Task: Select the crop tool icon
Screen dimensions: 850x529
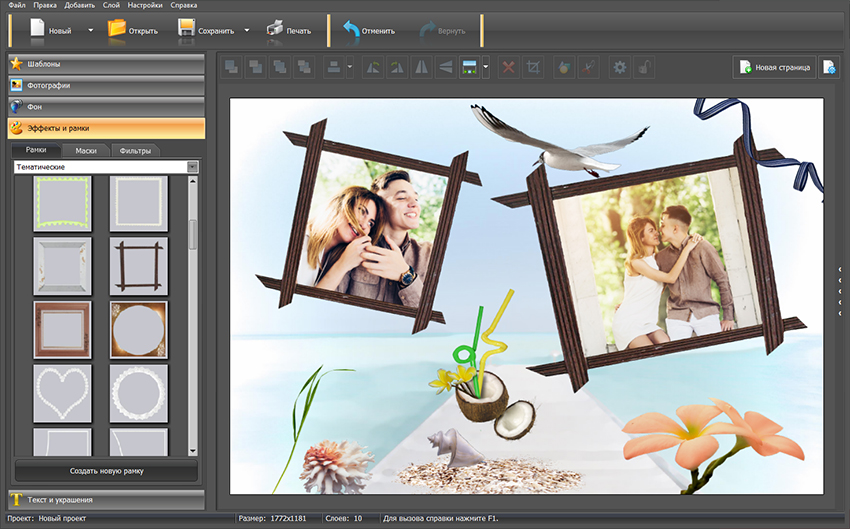Action: click(534, 67)
